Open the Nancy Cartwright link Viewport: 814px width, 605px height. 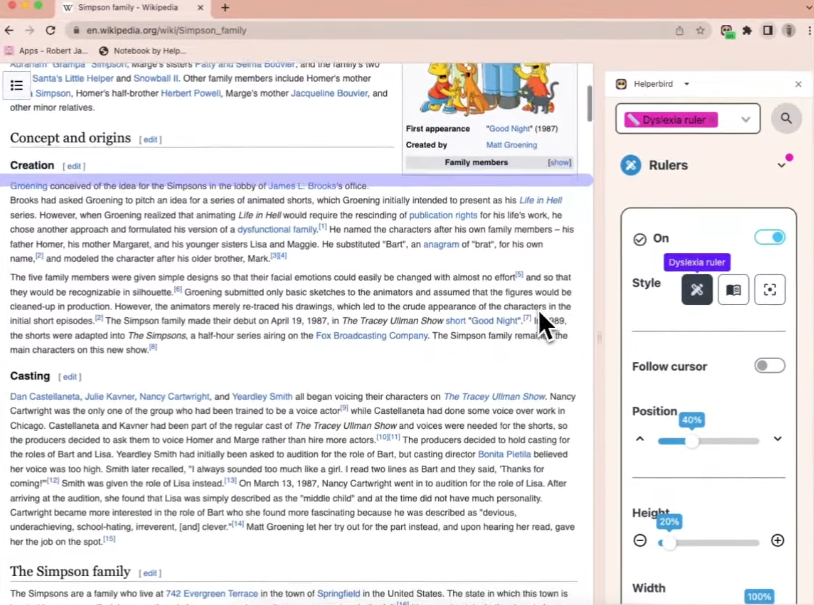pos(174,397)
